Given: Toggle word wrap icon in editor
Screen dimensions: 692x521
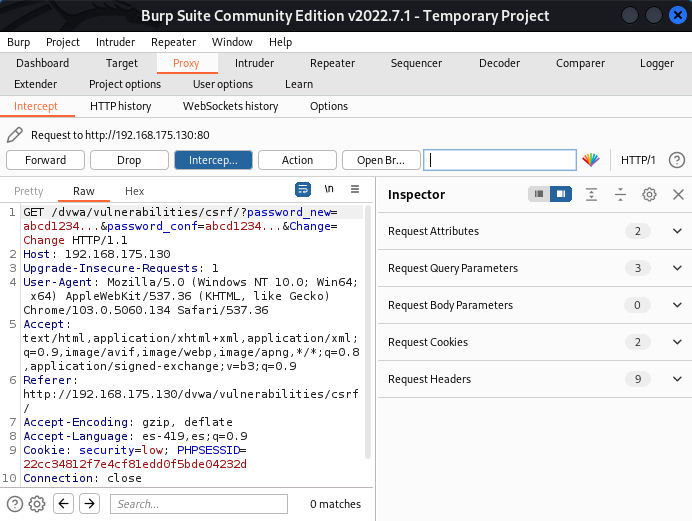Looking at the screenshot, I should [303, 189].
